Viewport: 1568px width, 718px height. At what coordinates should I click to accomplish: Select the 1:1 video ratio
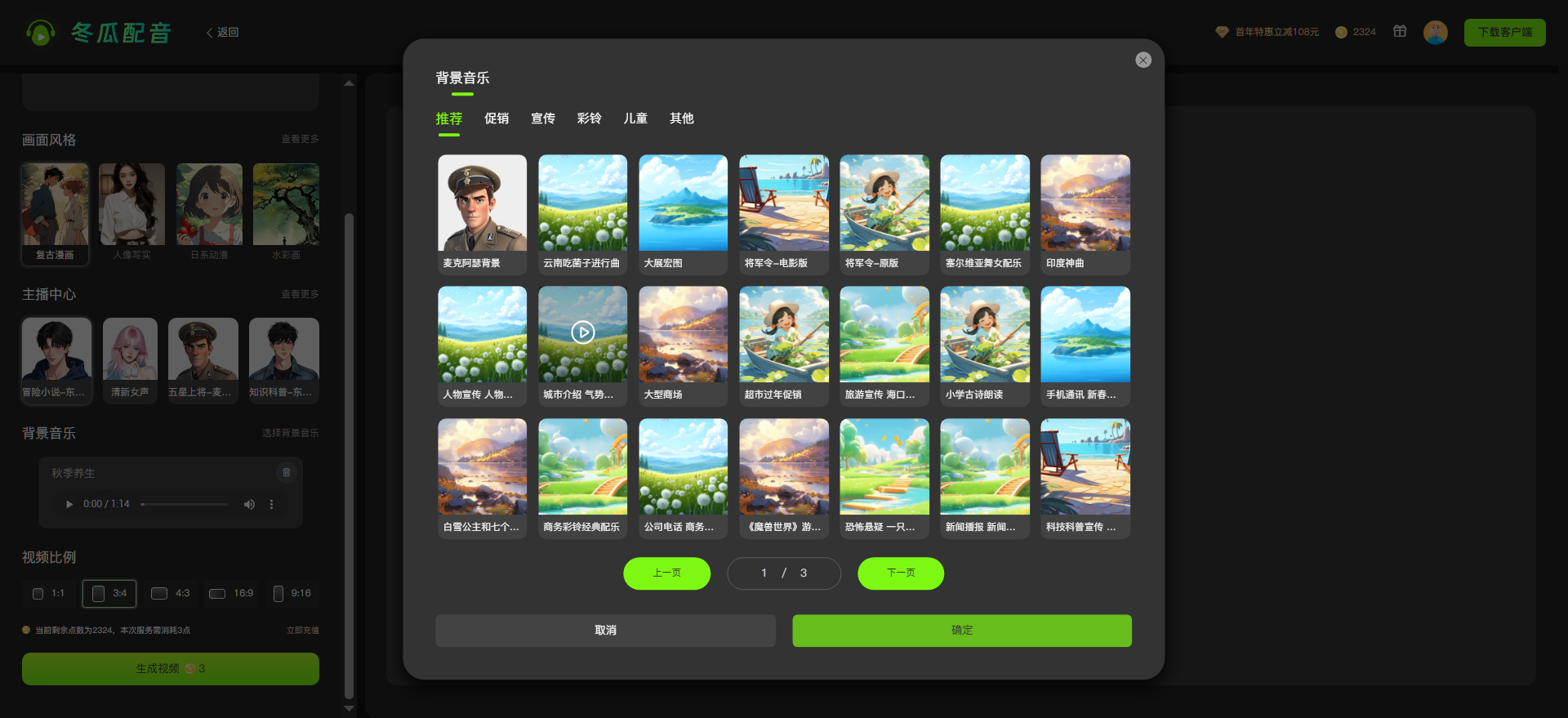[x=48, y=594]
